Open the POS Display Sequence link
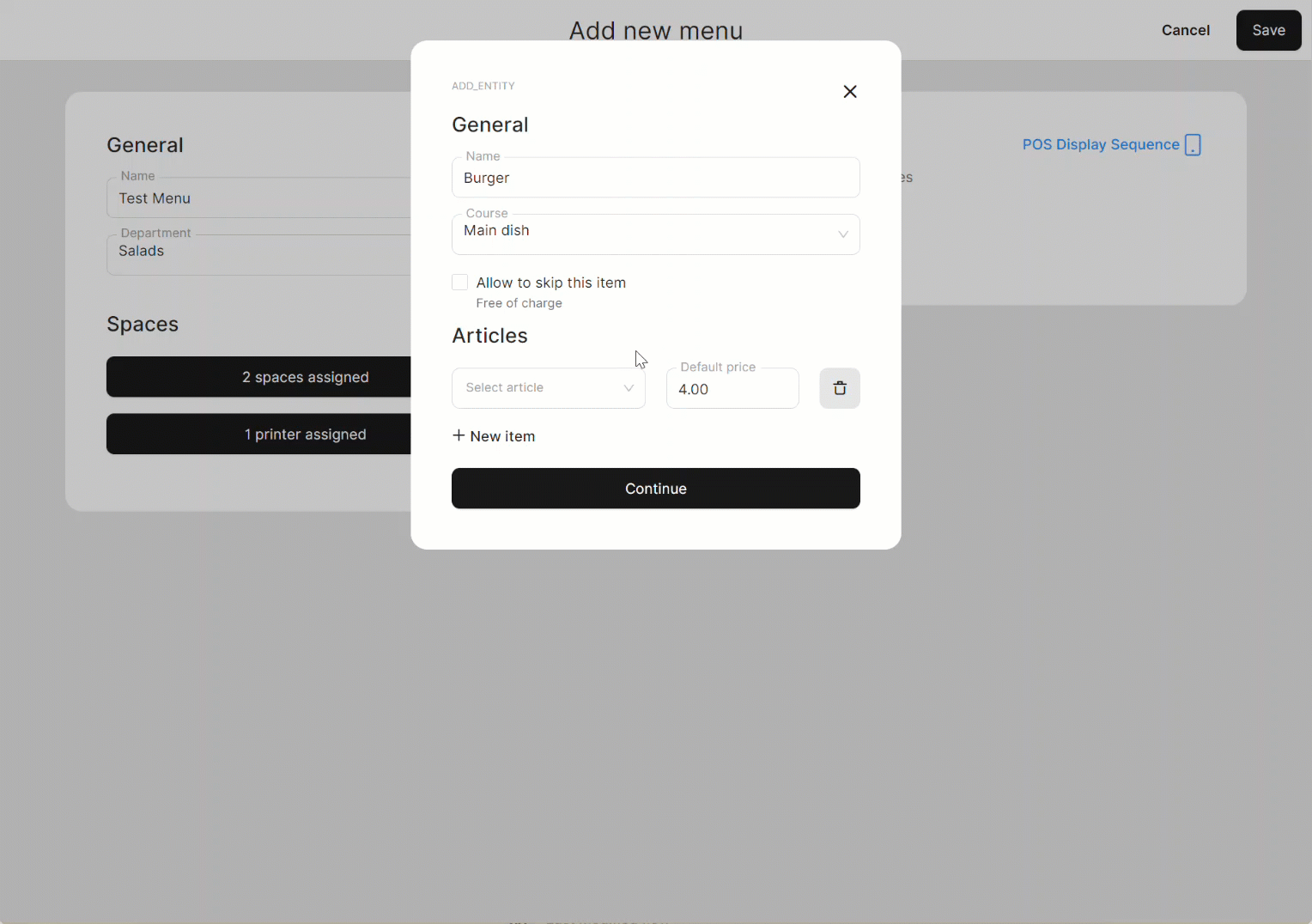This screenshot has height=924, width=1312. coord(1100,144)
